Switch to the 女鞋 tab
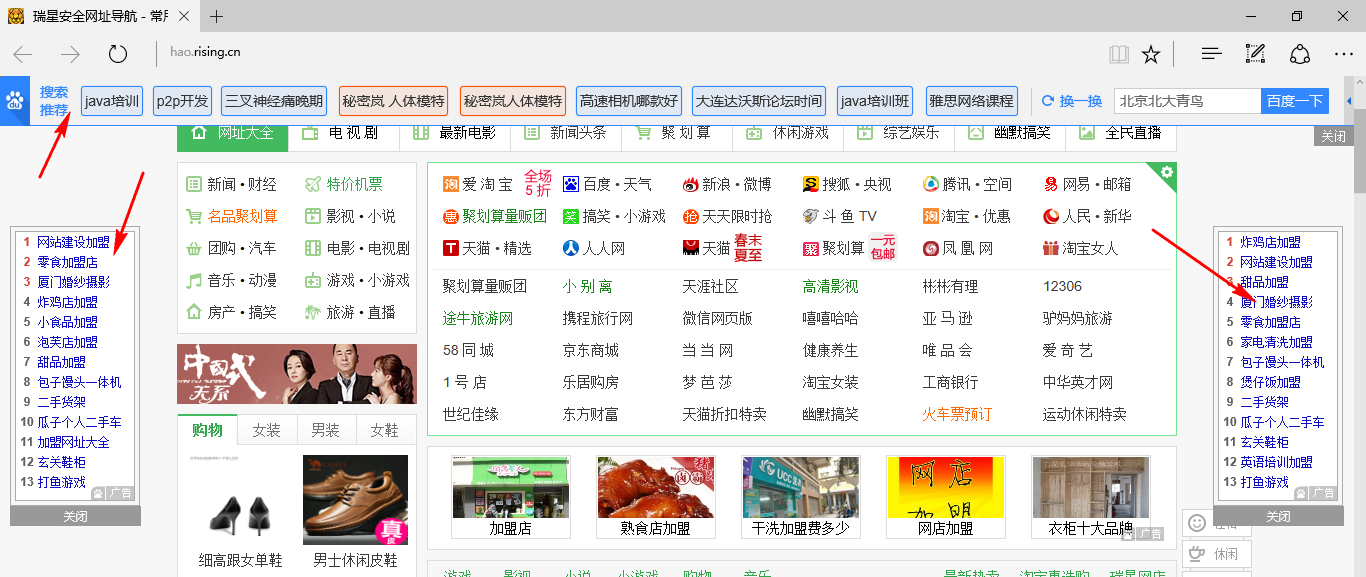 point(384,430)
